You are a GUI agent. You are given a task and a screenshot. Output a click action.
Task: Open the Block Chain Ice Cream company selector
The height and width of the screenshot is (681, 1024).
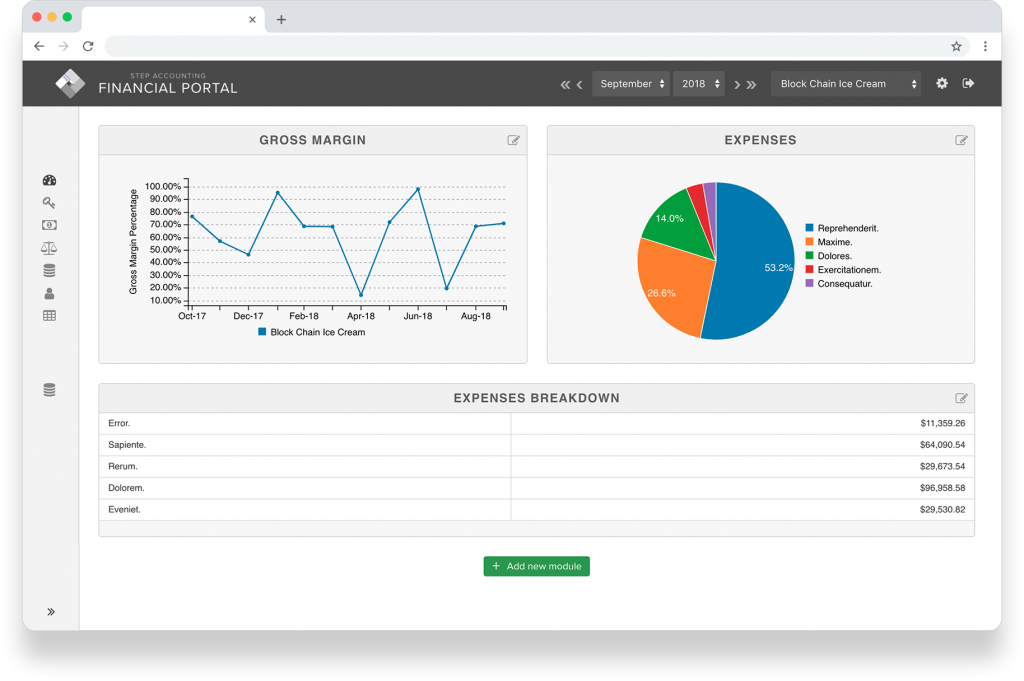pos(846,84)
